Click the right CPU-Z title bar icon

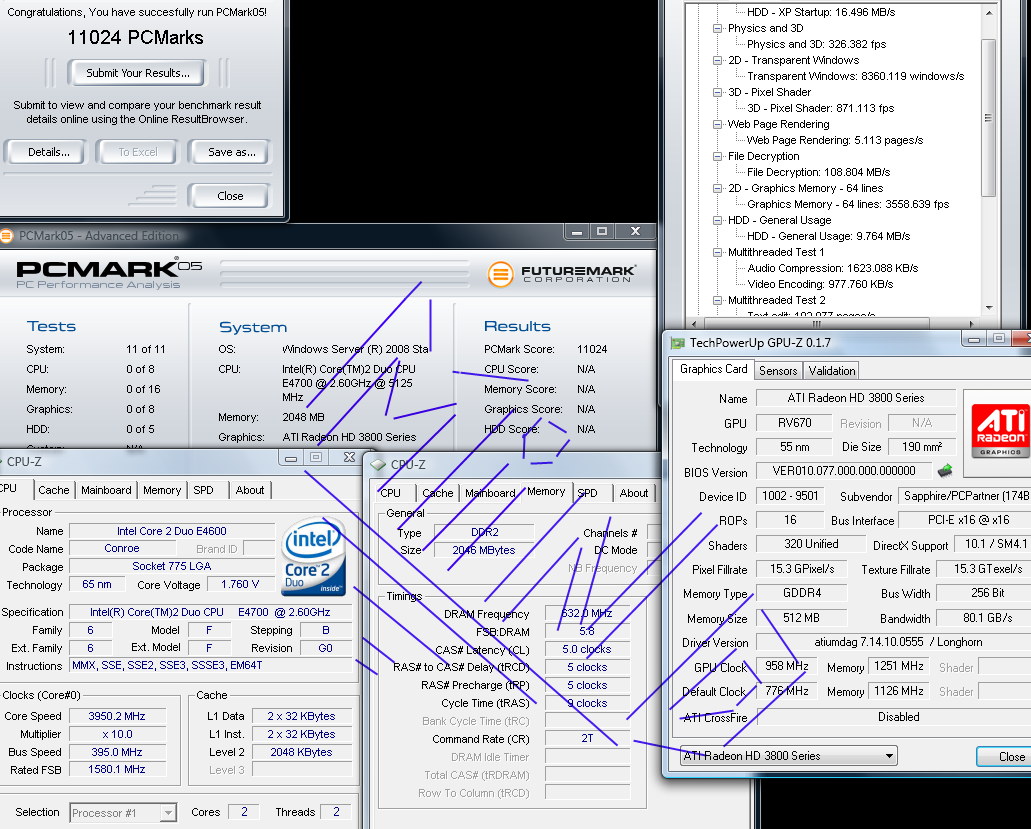point(378,465)
